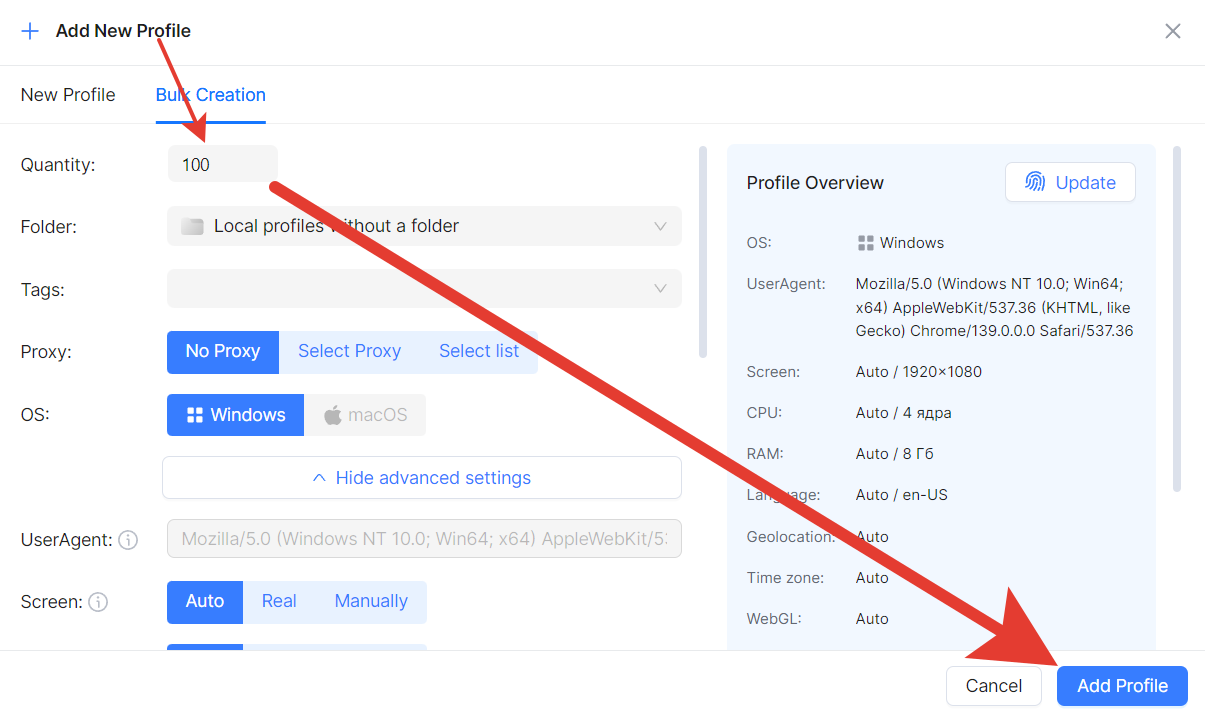Collapse via Hide advanced settings
This screenshot has height=717, width=1205.
point(422,478)
